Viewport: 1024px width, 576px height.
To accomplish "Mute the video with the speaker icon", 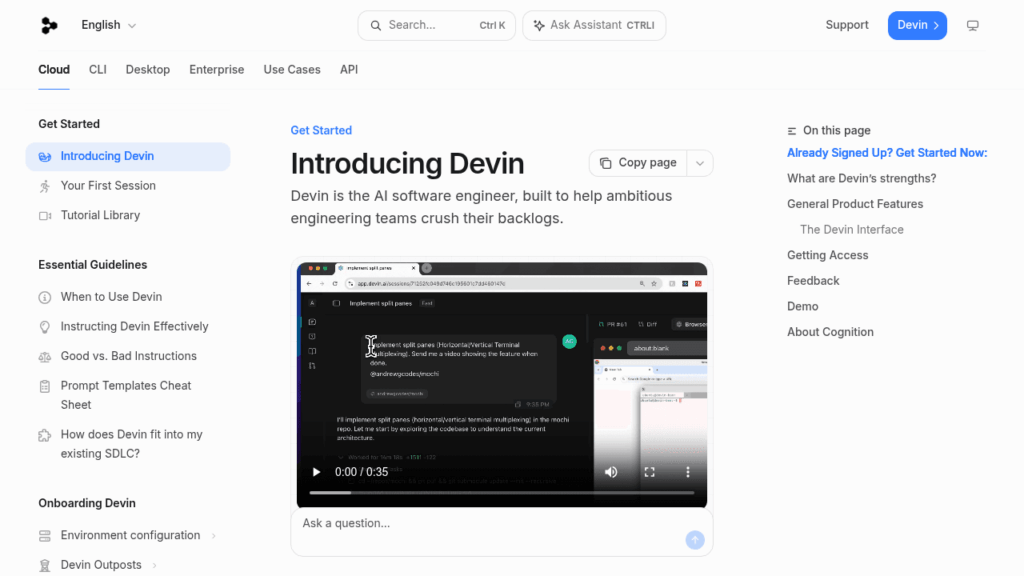I will [x=611, y=472].
